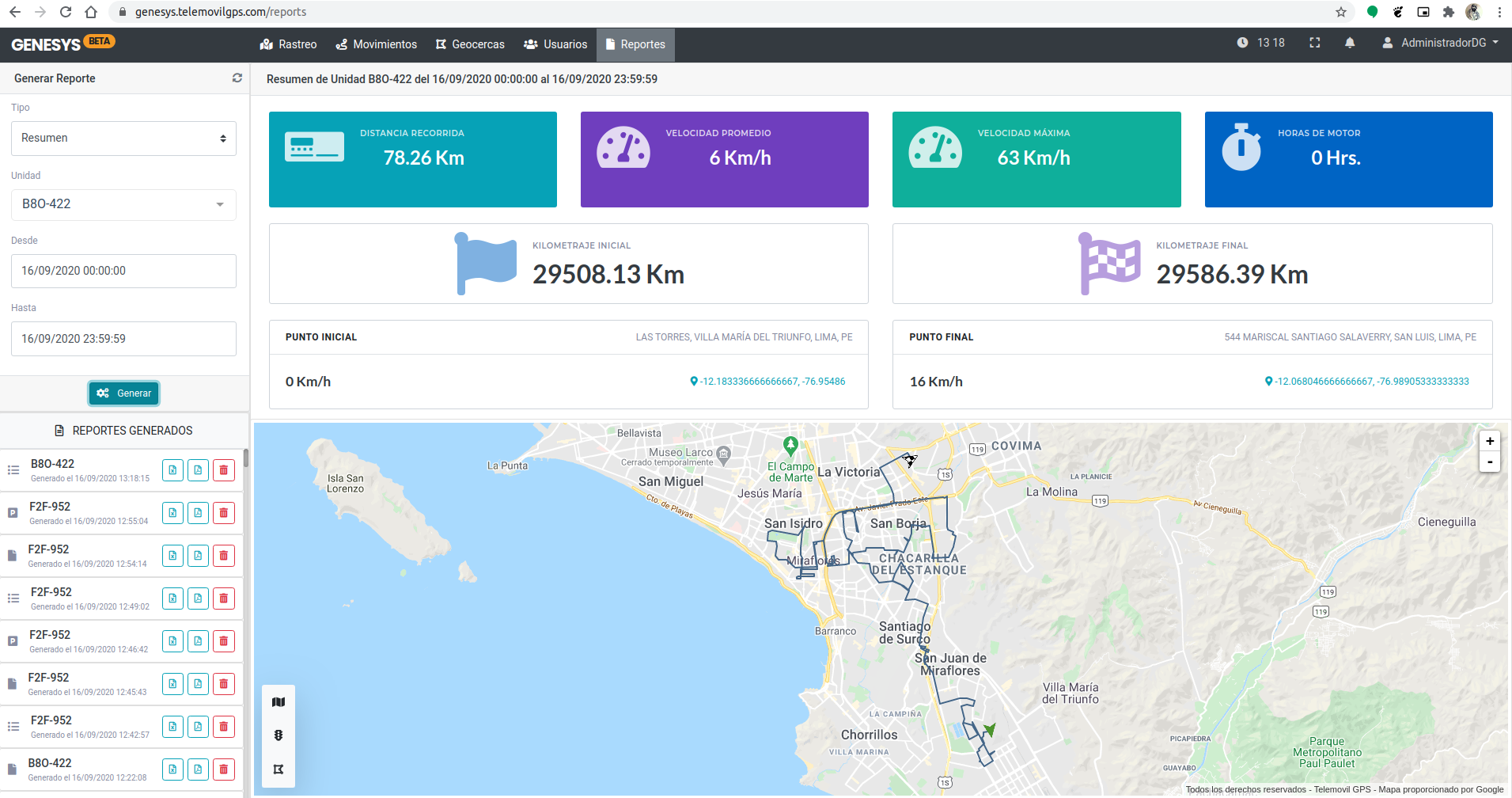Export PDF for F2F-952 report generated 12:42:57
1512x798 pixels.
[198, 727]
